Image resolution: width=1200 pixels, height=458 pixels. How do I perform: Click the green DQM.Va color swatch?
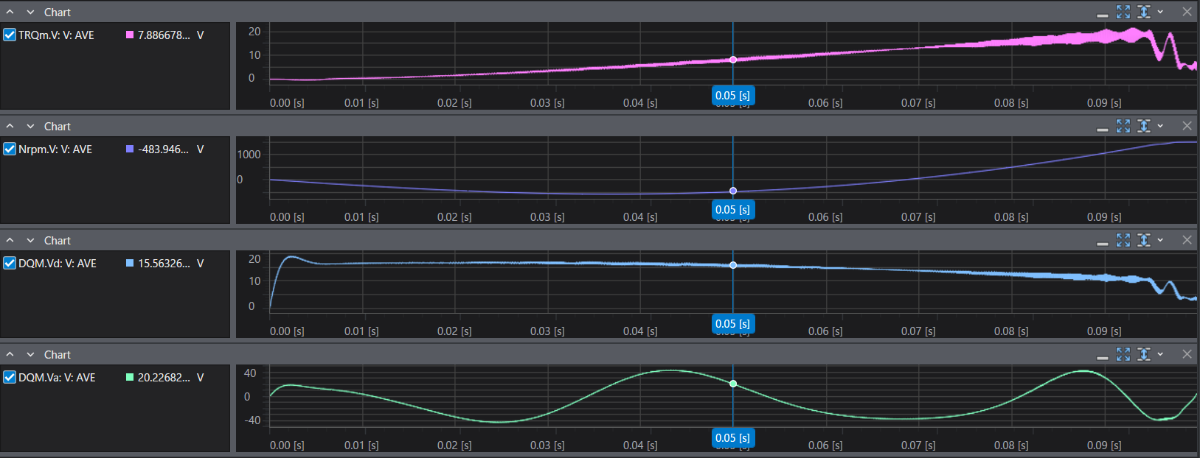click(129, 377)
